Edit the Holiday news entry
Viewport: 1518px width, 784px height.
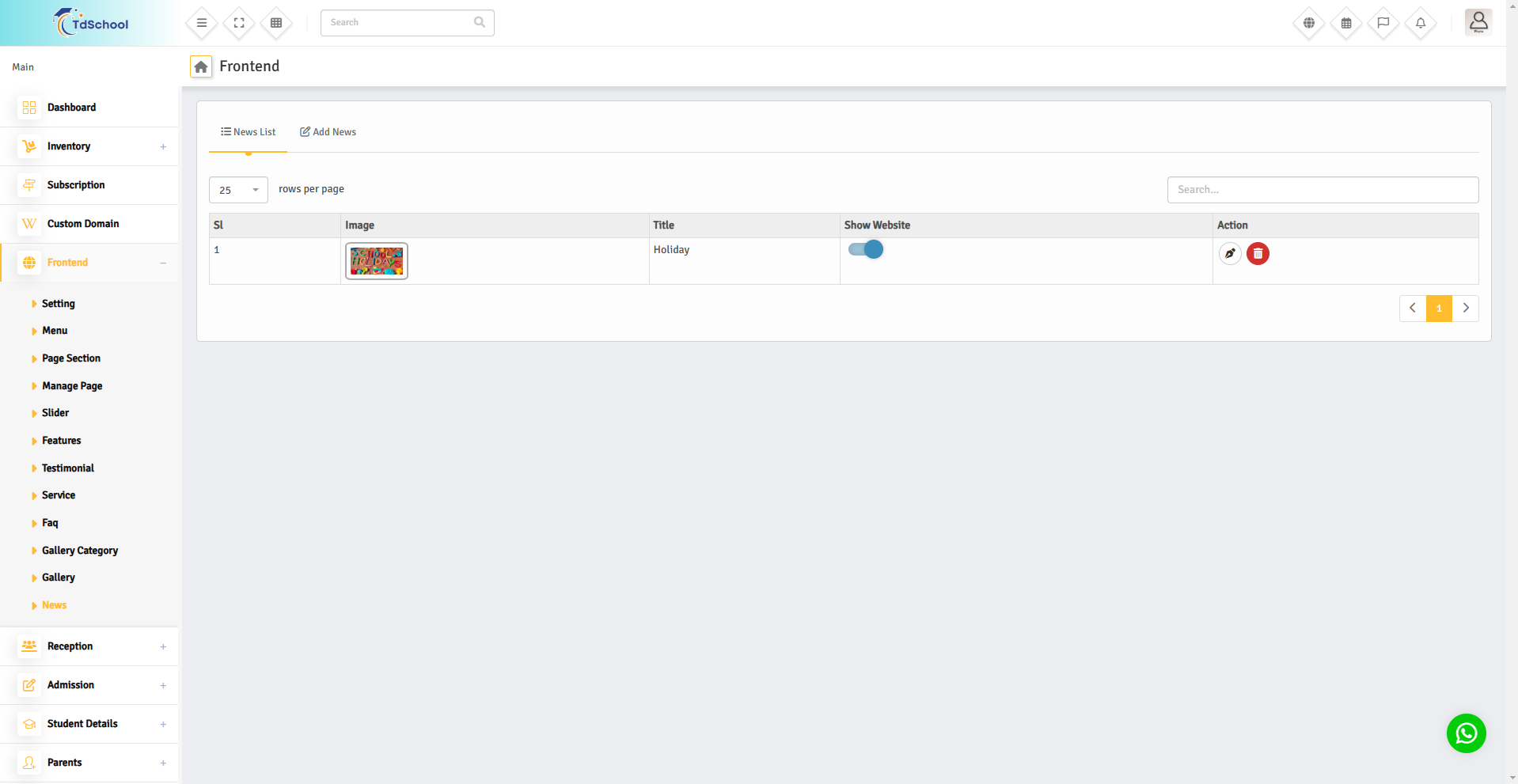[1230, 254]
